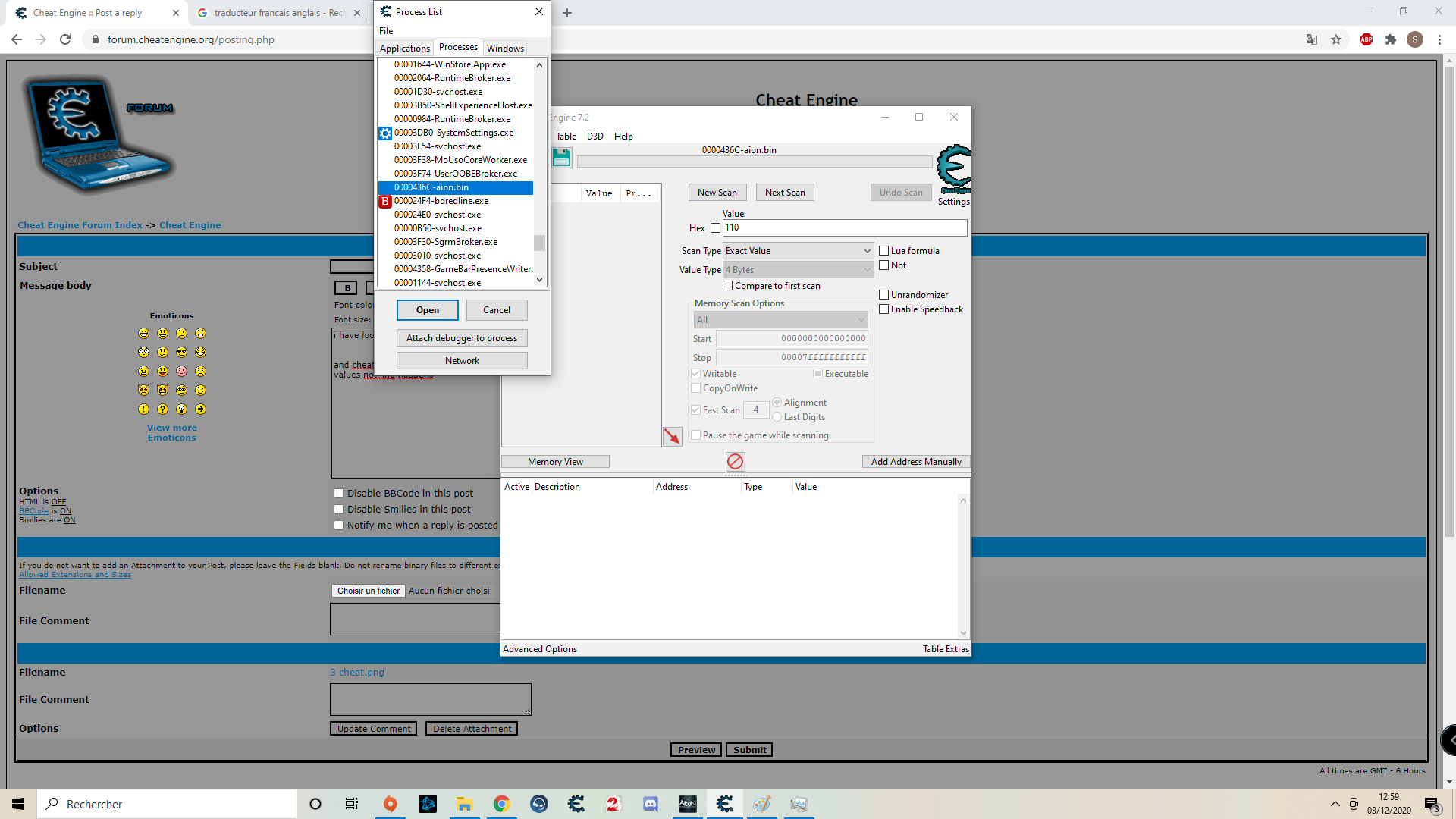
Task: Switch to the Applications tab
Action: click(404, 48)
